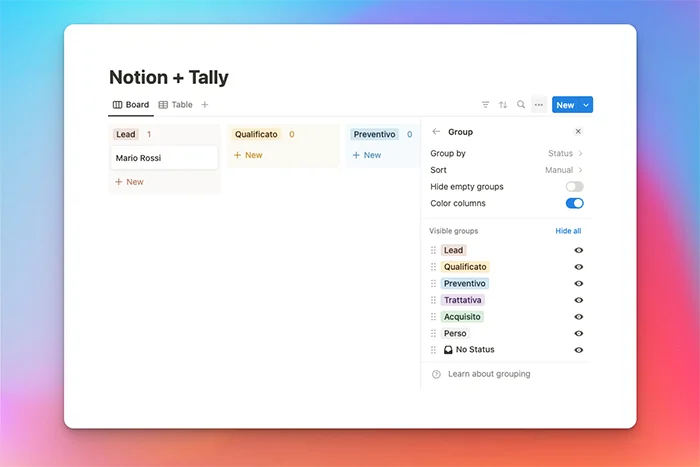The image size is (700, 467).
Task: Hide the Acquisito group with eye icon
Action: [x=579, y=317]
